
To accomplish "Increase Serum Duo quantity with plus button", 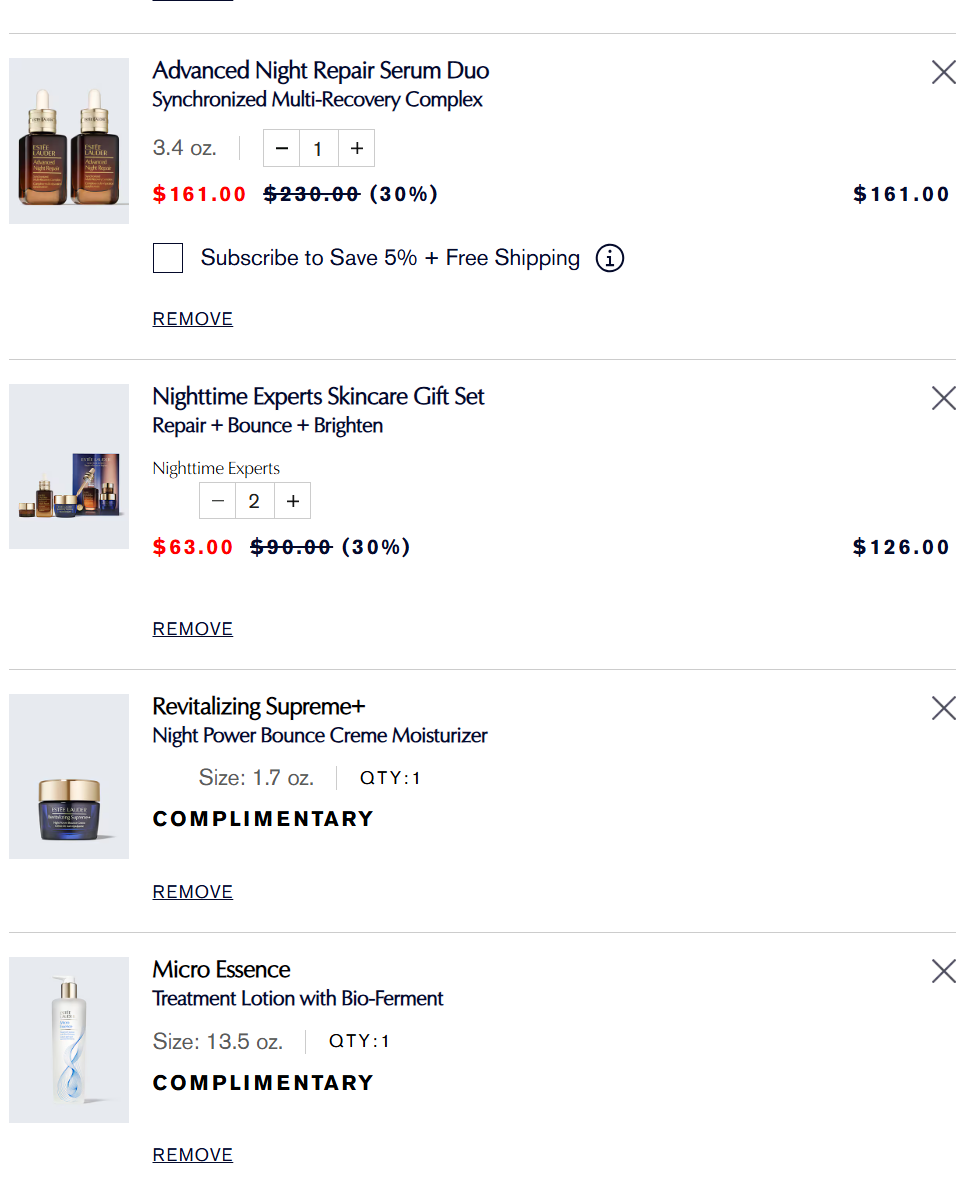I will point(356,149).
